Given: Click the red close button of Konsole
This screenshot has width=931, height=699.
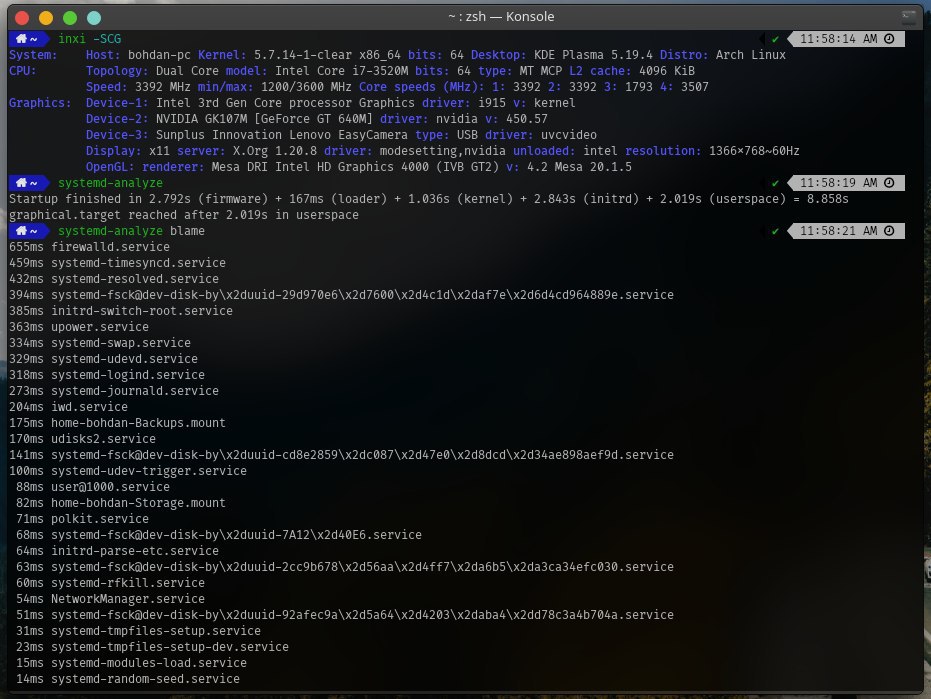Looking at the screenshot, I should click(22, 18).
